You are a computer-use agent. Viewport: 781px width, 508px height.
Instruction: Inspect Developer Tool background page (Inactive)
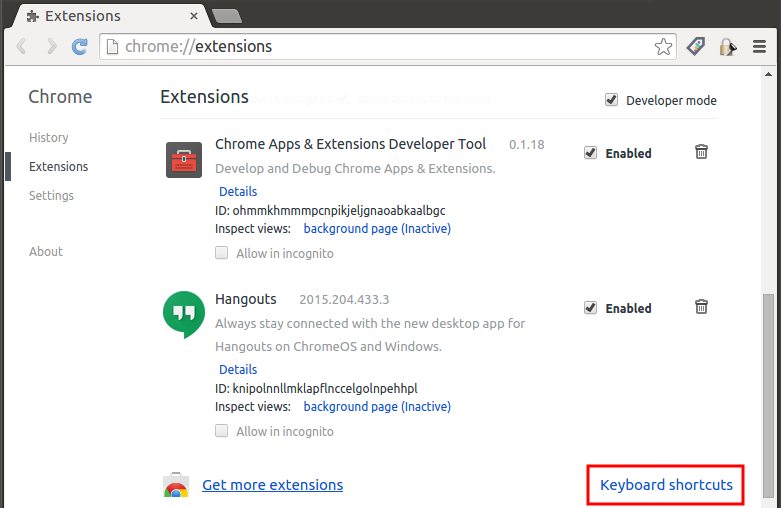tap(377, 229)
